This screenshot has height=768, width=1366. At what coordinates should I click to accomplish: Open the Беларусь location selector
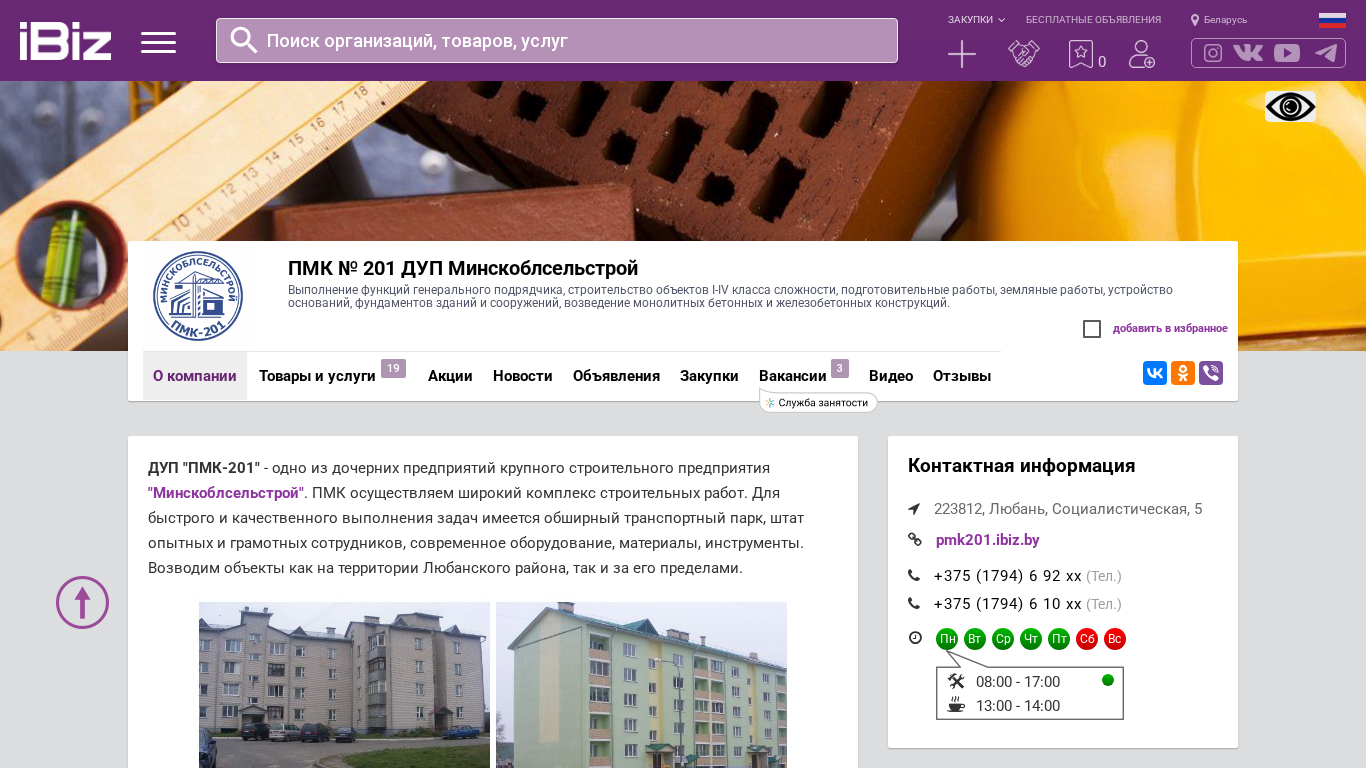tap(1219, 20)
